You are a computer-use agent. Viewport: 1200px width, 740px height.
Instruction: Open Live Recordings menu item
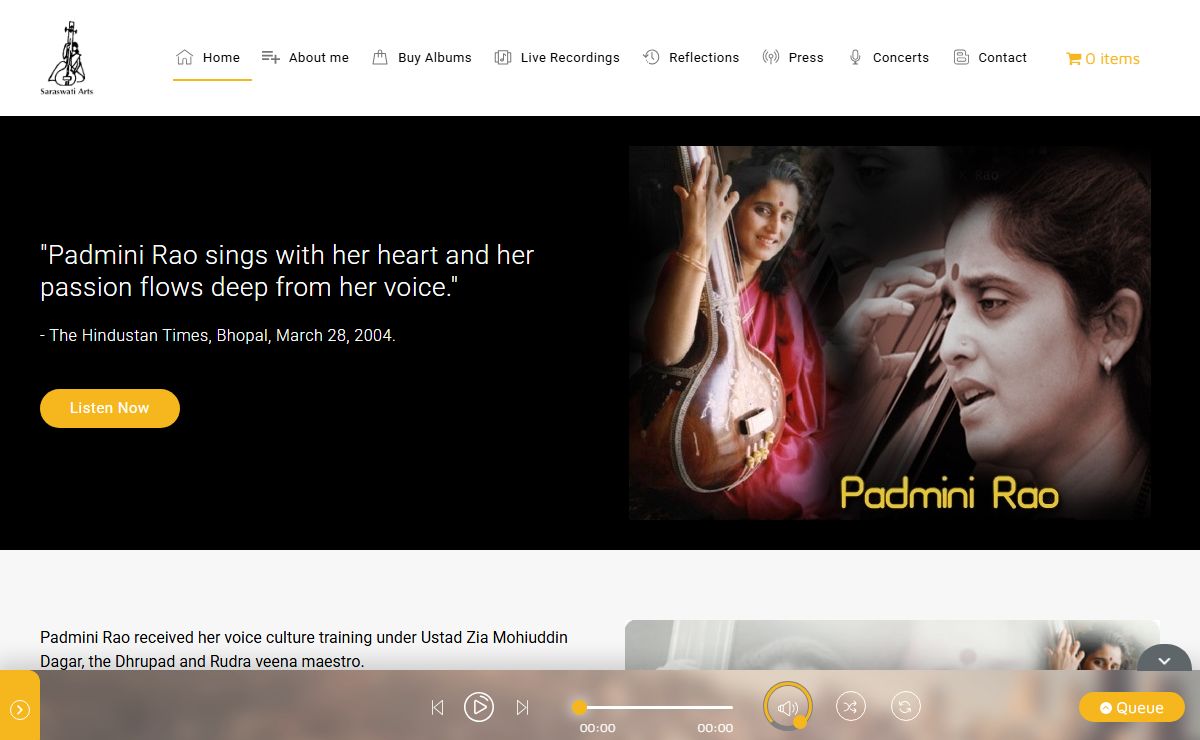click(x=557, y=58)
